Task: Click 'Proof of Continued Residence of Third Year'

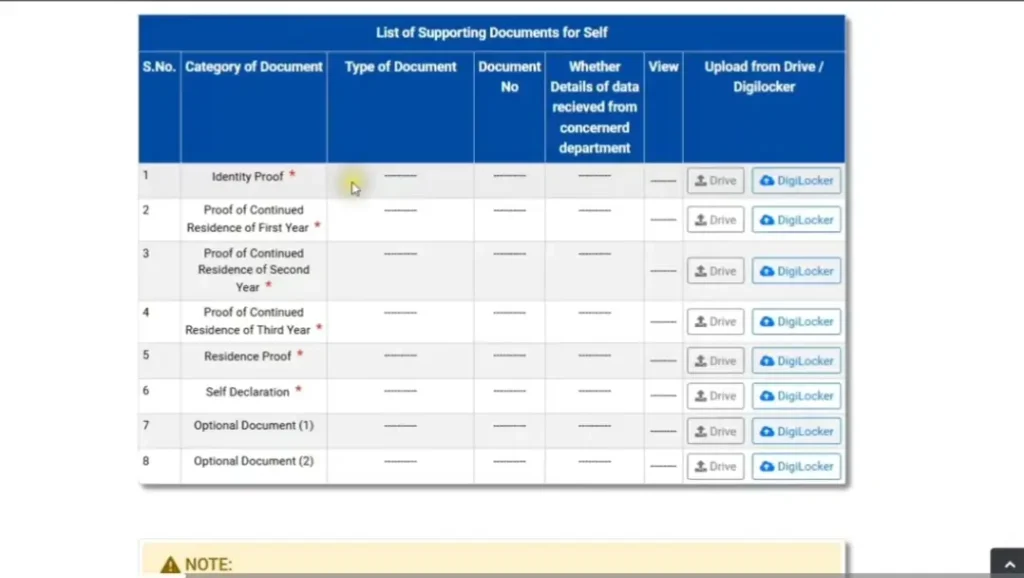Action: point(248,321)
